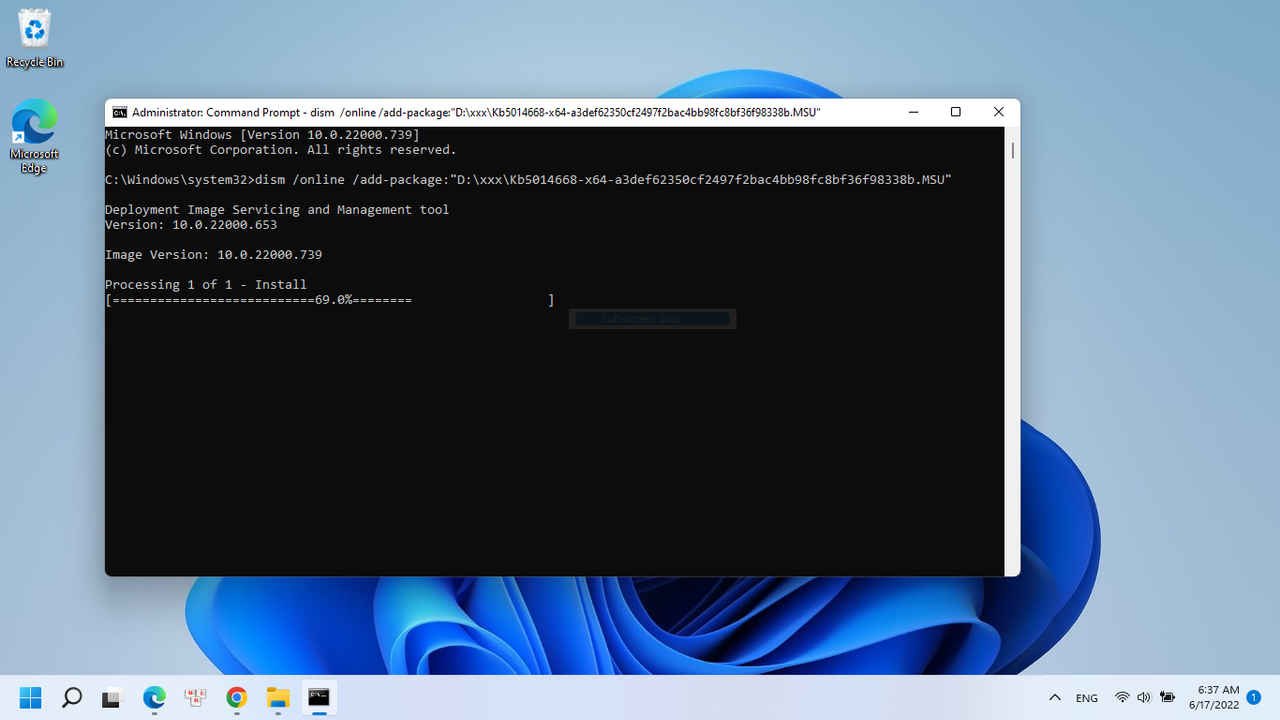Screen dimensions: 1280x720
Task: Open taskbar Search magnifier
Action: [x=72, y=697]
